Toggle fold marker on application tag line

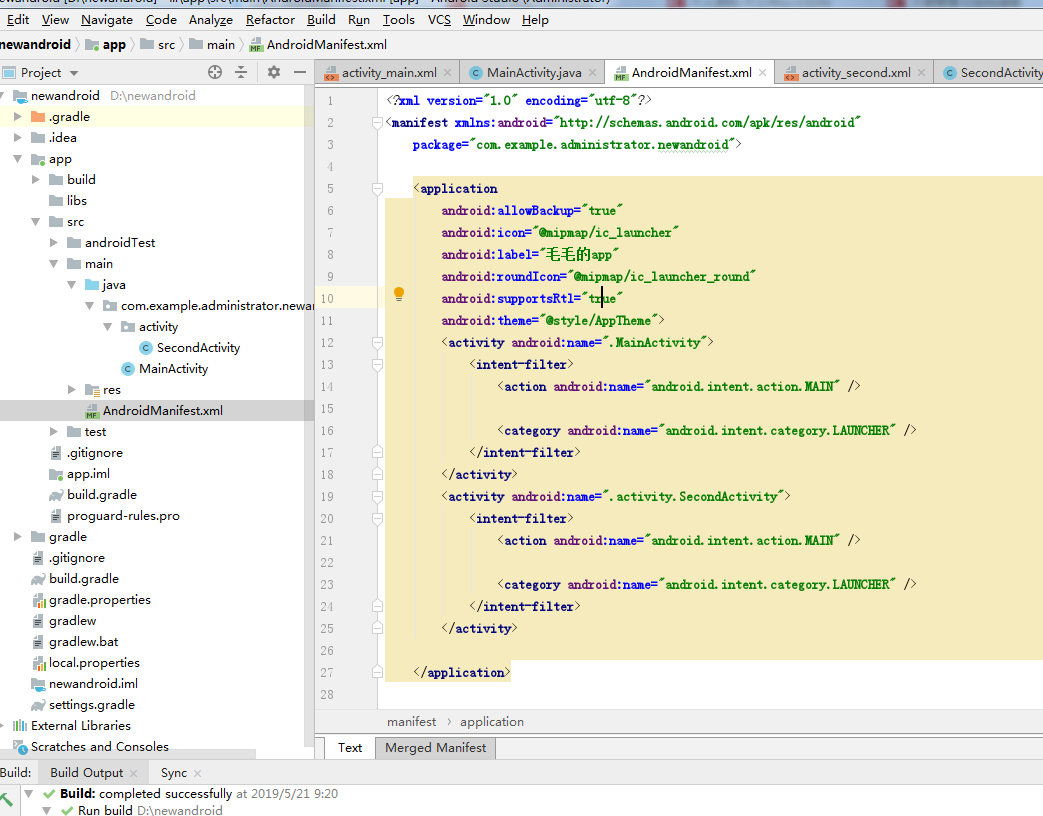(377, 188)
